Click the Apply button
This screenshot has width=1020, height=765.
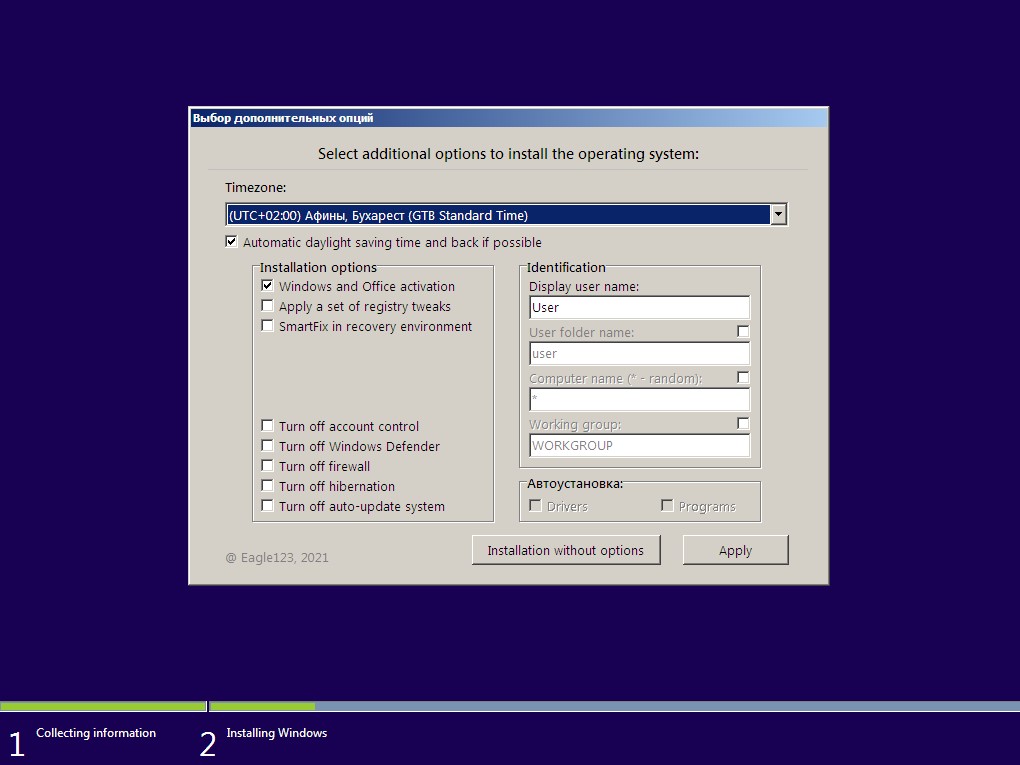[735, 550]
